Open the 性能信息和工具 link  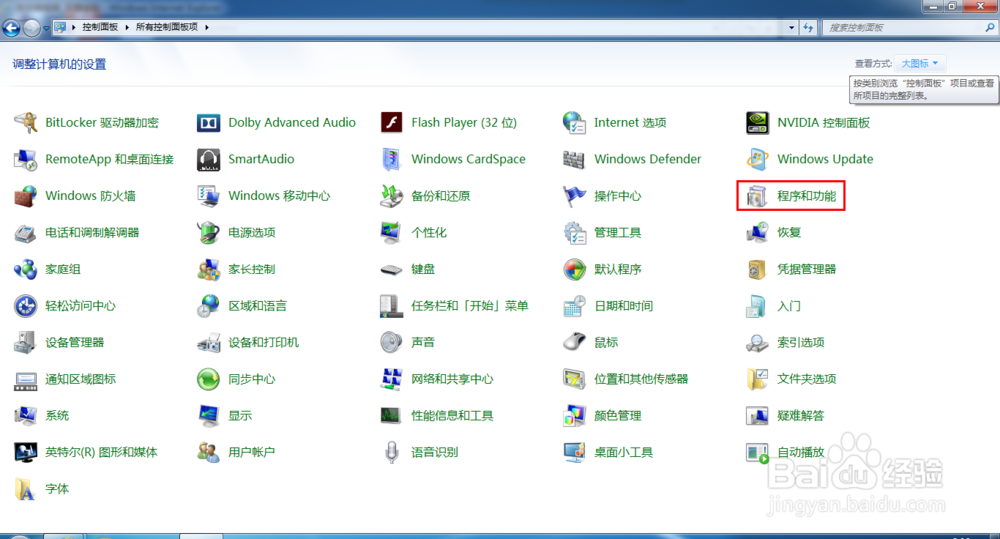[x=452, y=416]
